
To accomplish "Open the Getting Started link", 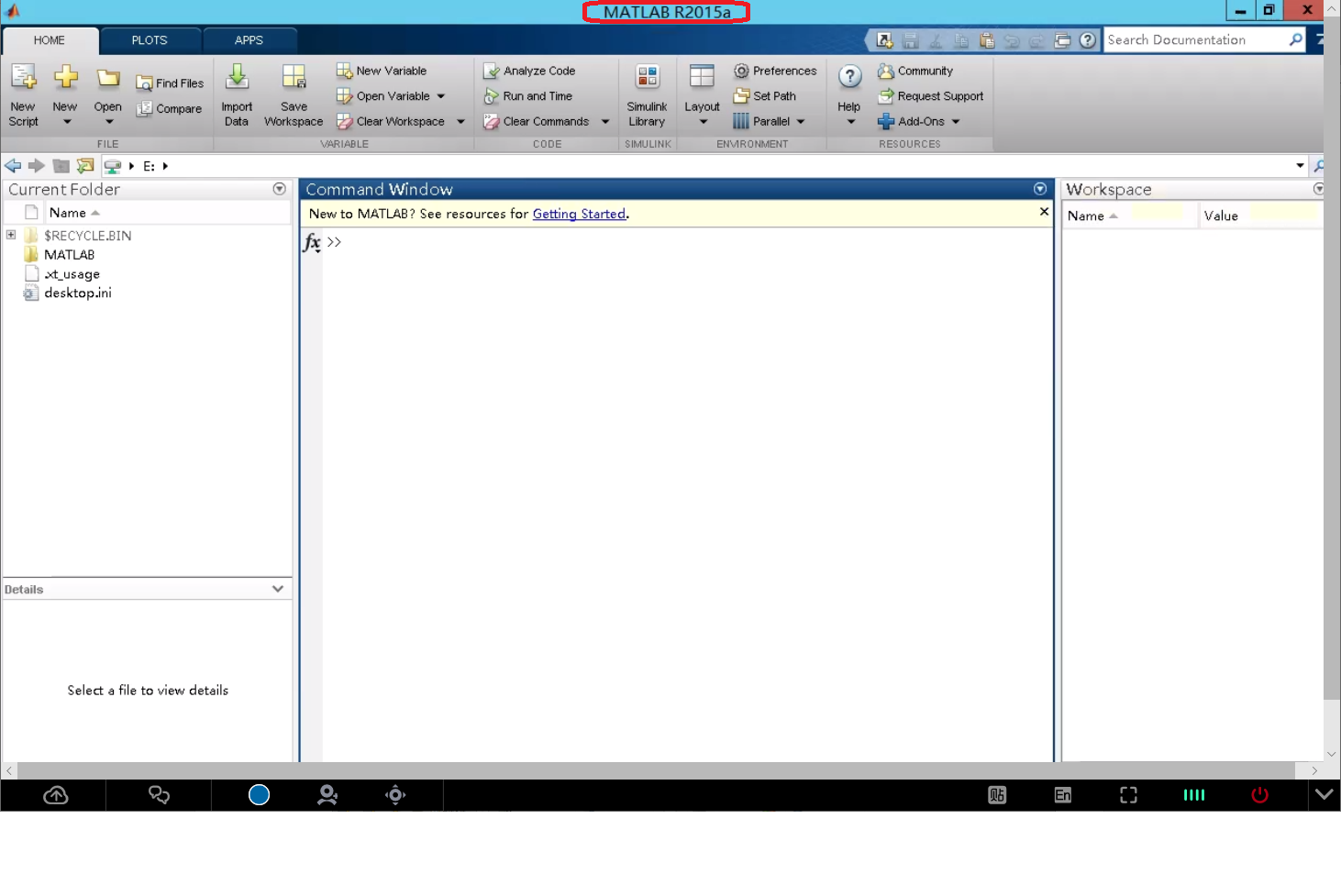I will [580, 214].
